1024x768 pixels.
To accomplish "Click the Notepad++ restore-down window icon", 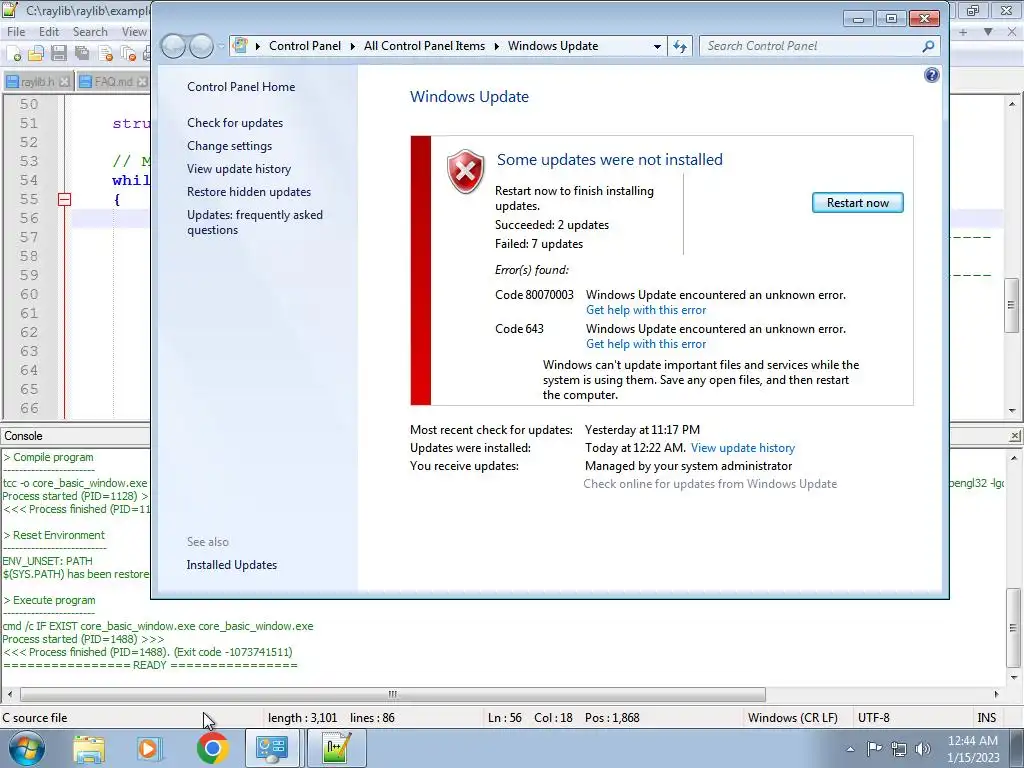I will [x=973, y=10].
